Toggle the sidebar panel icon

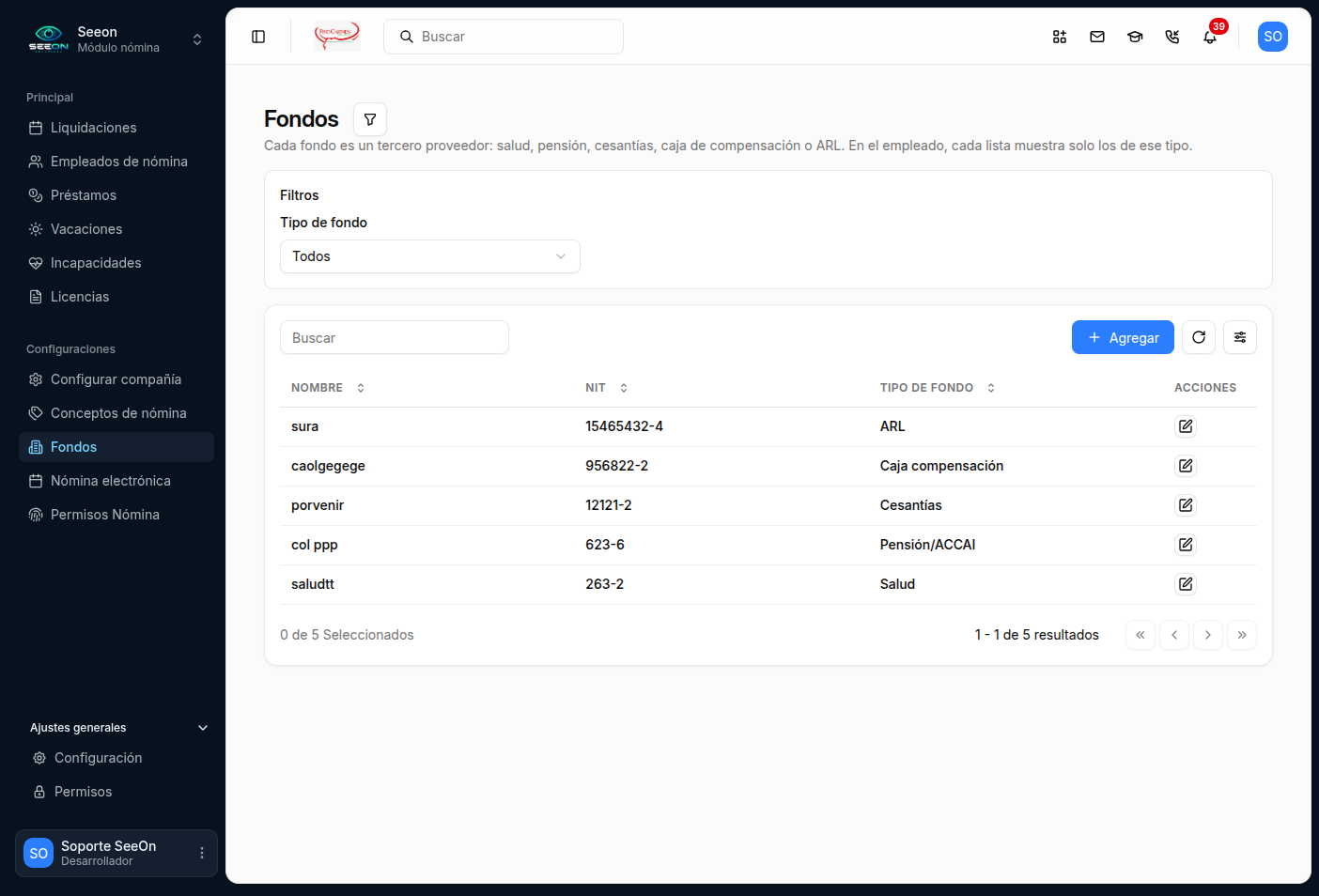pyautogui.click(x=258, y=37)
